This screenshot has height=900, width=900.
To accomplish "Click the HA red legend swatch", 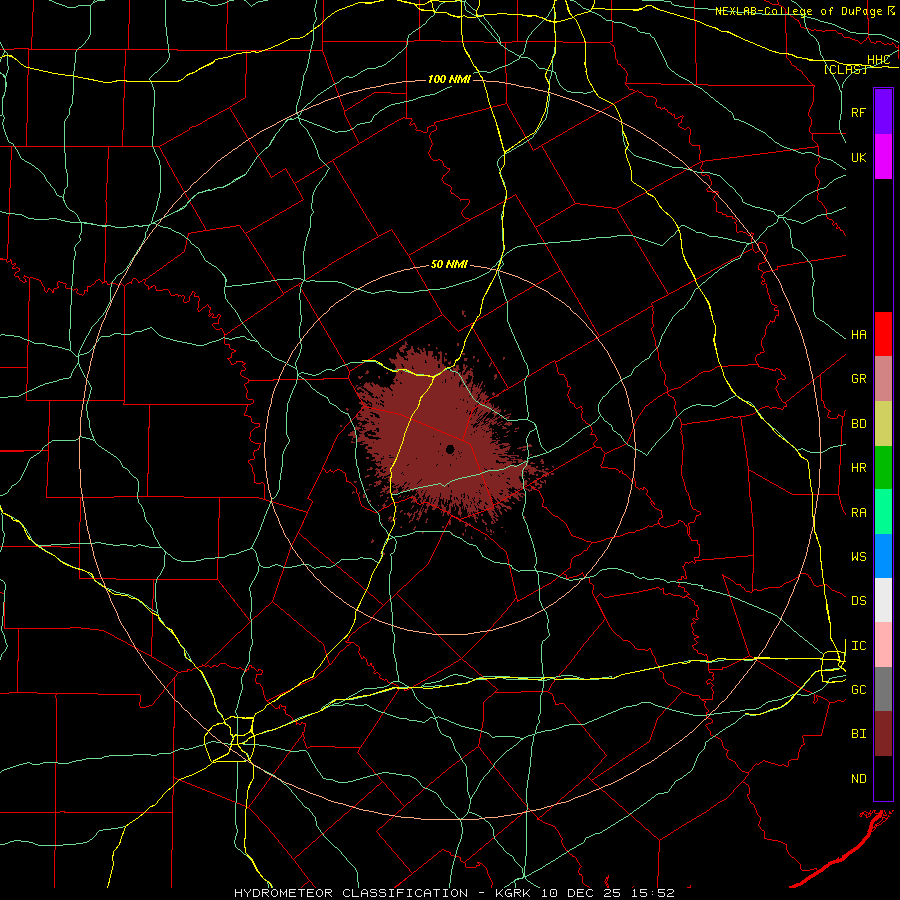I will (x=883, y=334).
